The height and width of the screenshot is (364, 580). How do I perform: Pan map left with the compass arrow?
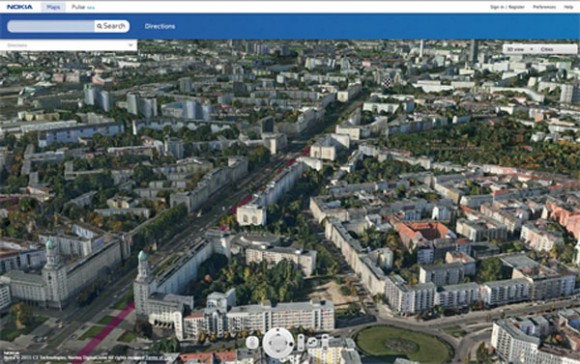pos(269,343)
